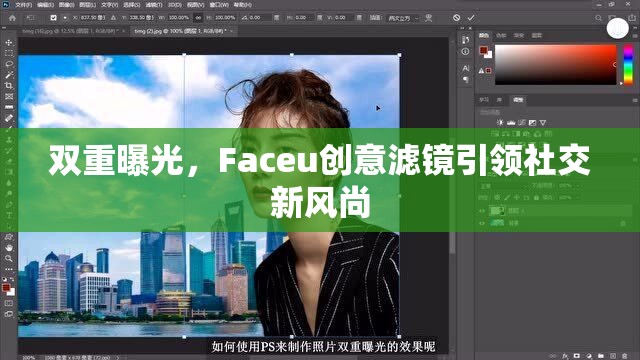Click the W width percentage field
This screenshot has height=360, width=640.
pos(179,18)
